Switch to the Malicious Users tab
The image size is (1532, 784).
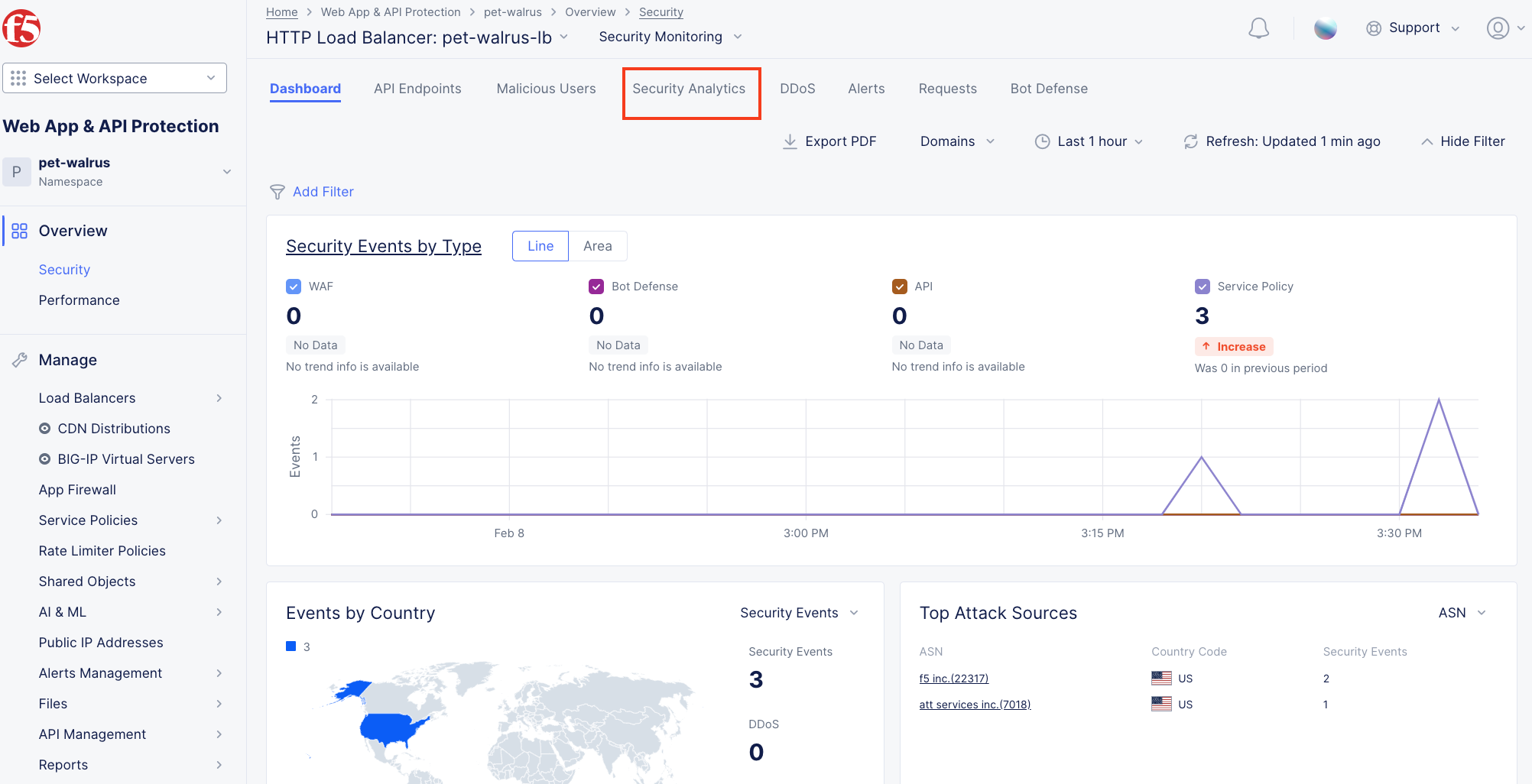546,89
